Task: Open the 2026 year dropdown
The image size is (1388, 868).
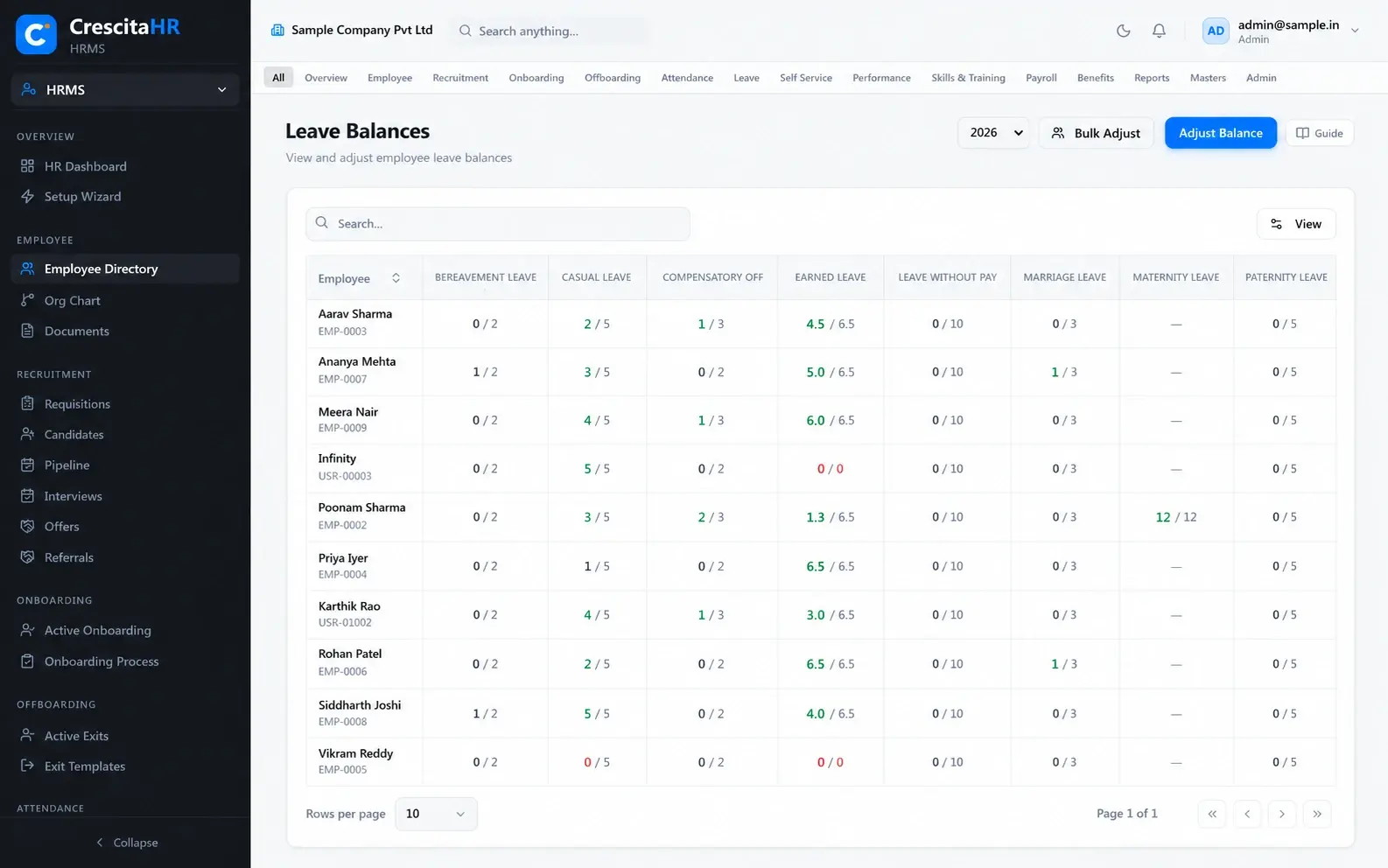Action: 994,133
